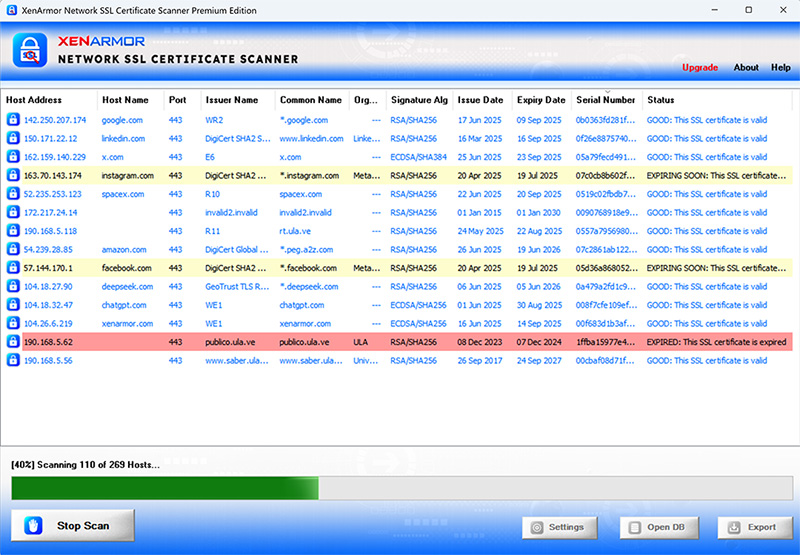Select the 26 Sep 2017 issue date cell
The width and height of the screenshot is (800, 555).
click(x=480, y=361)
